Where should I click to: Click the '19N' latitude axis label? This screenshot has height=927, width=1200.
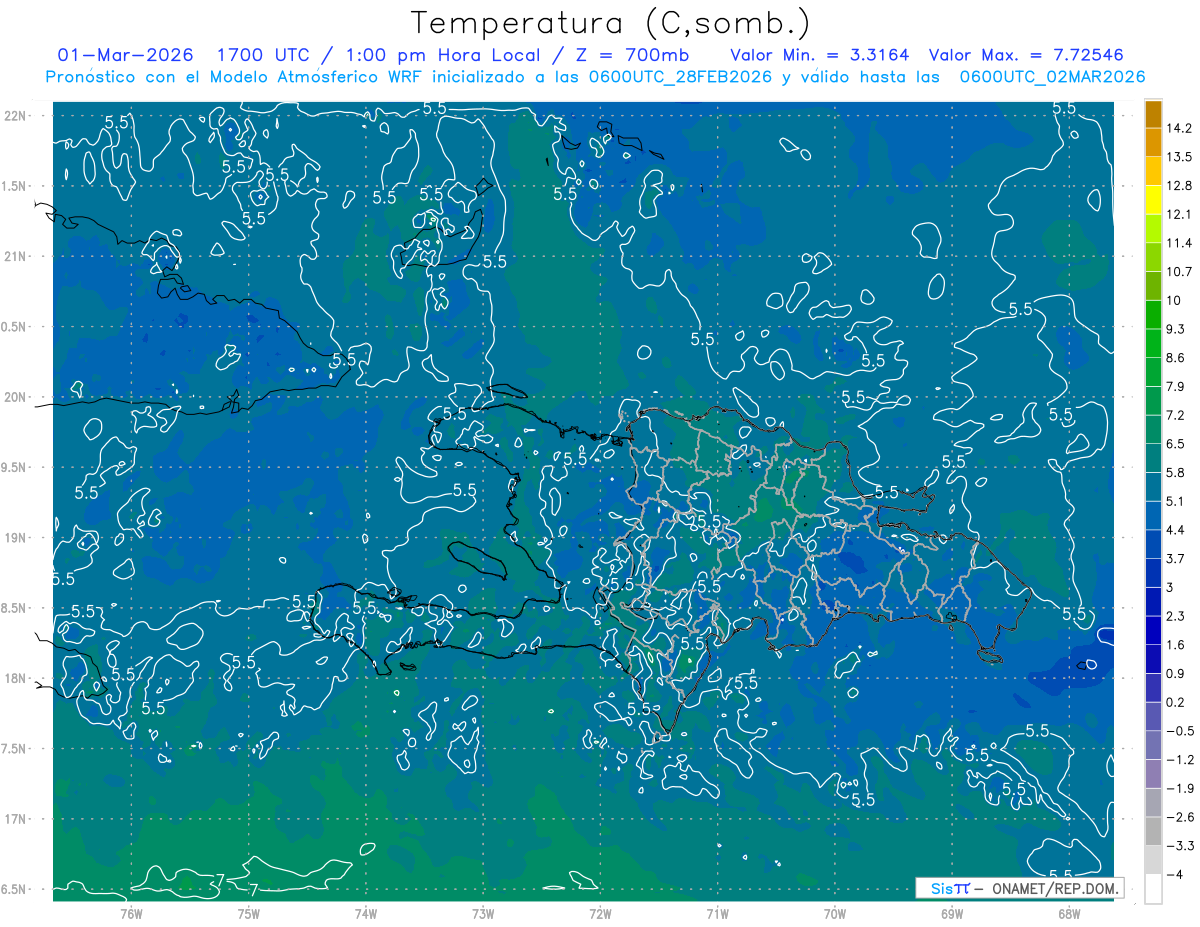pos(14,537)
